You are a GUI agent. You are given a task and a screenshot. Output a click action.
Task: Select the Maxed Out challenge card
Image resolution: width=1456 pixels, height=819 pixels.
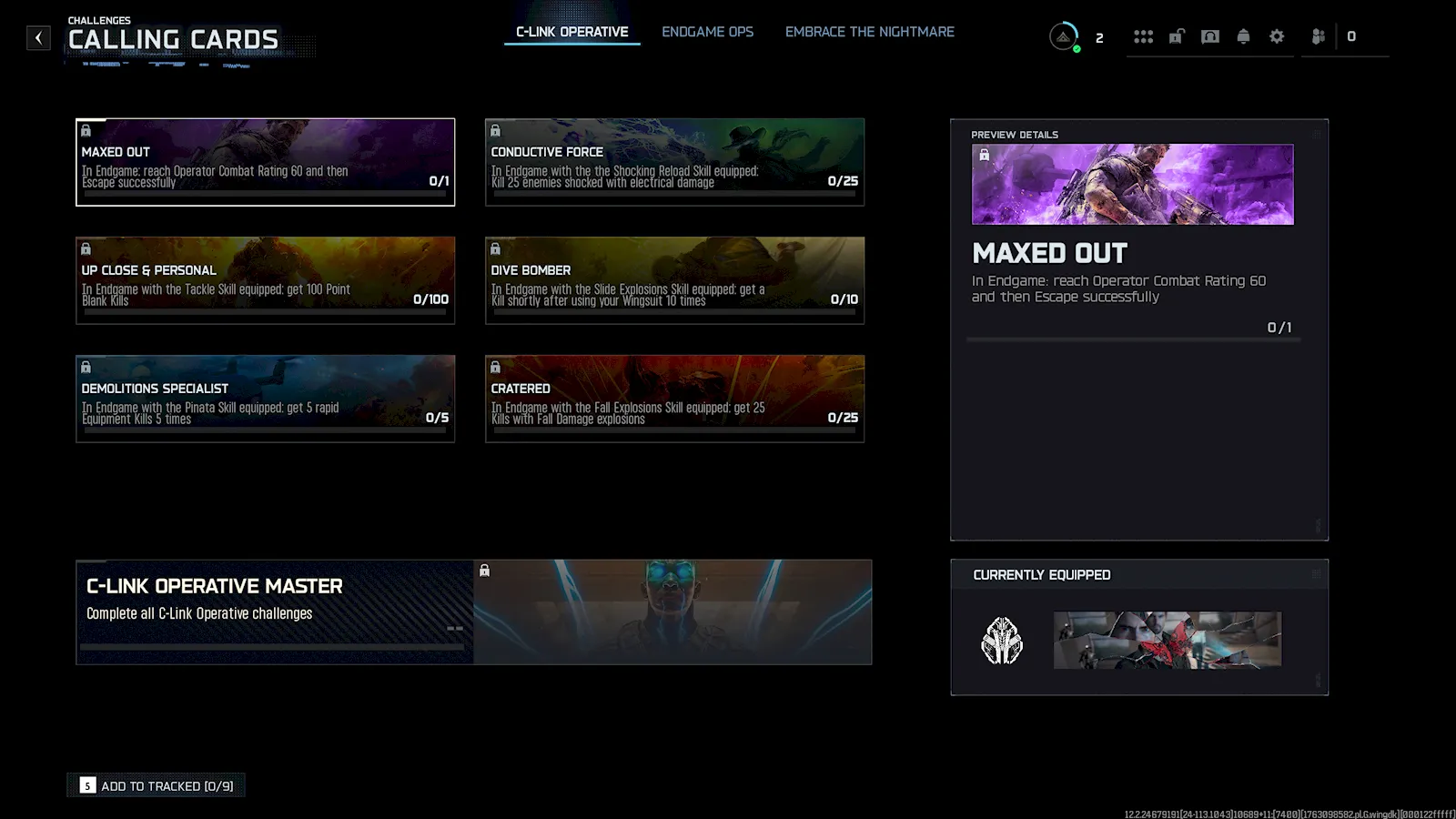[265, 162]
